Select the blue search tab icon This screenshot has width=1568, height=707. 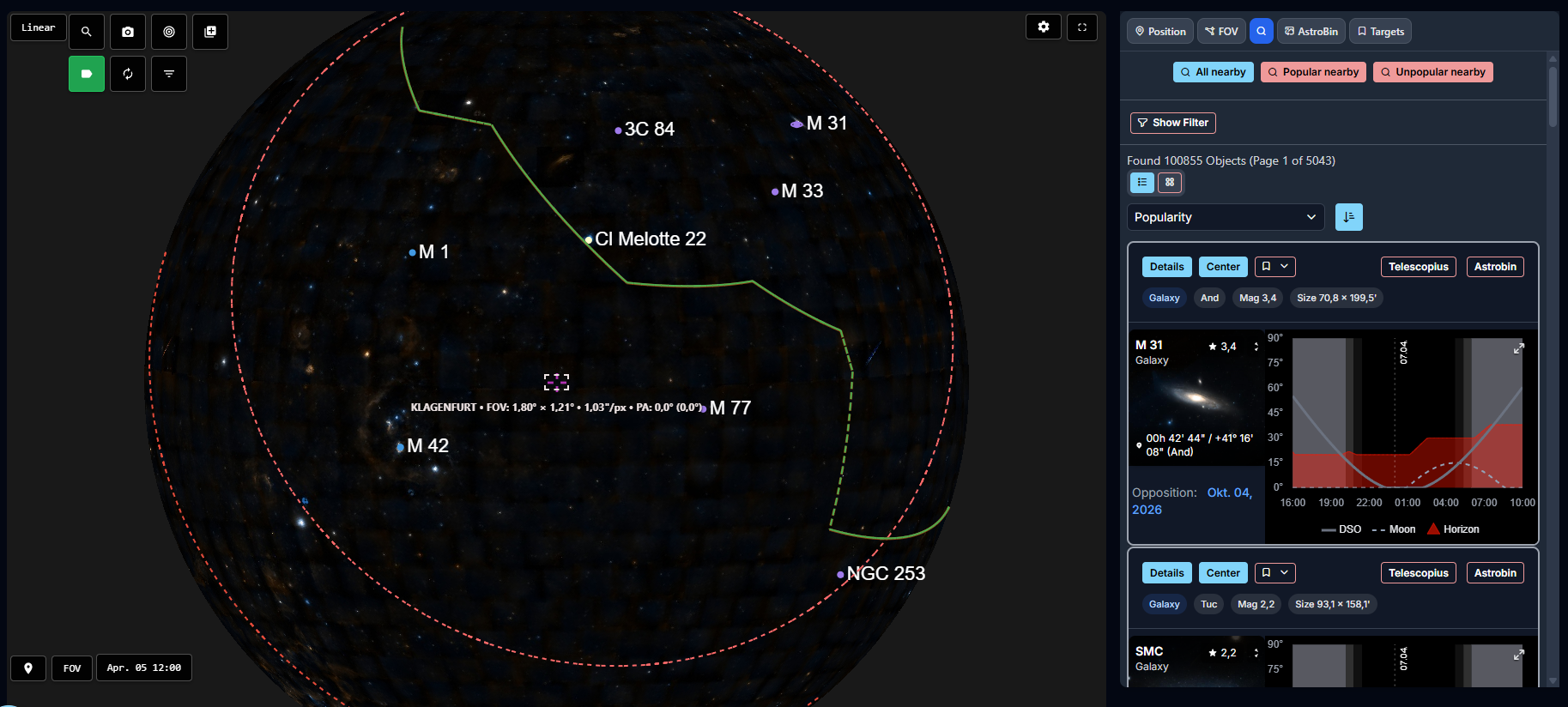pos(1262,32)
